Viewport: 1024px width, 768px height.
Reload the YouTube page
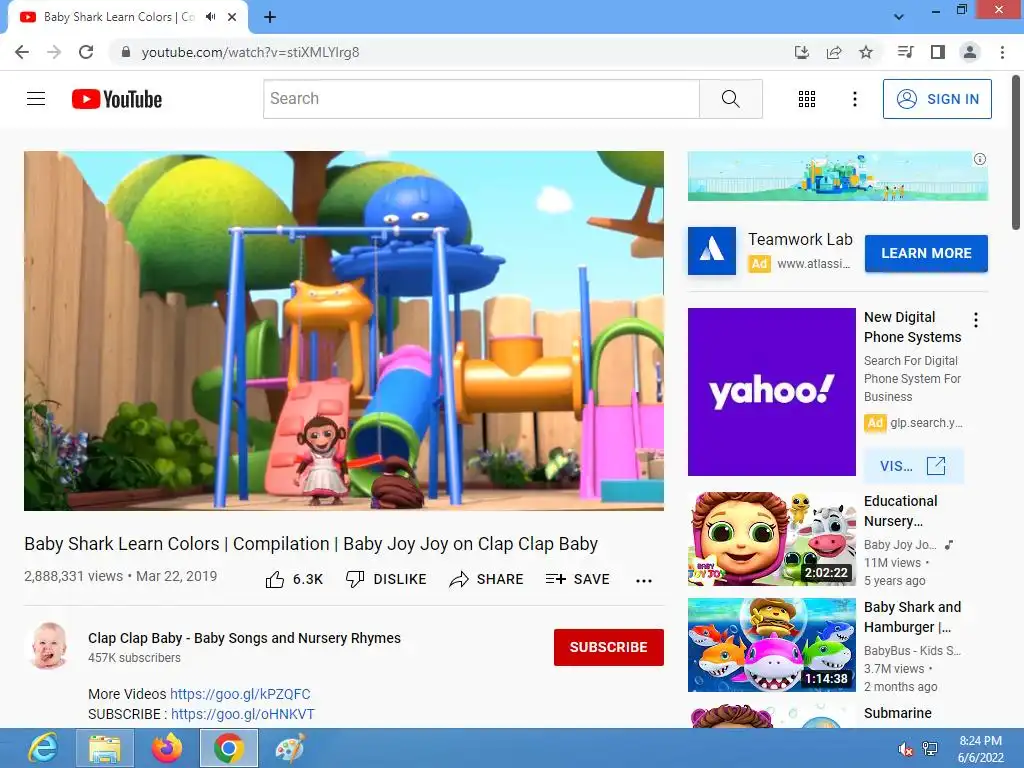pyautogui.click(x=86, y=52)
